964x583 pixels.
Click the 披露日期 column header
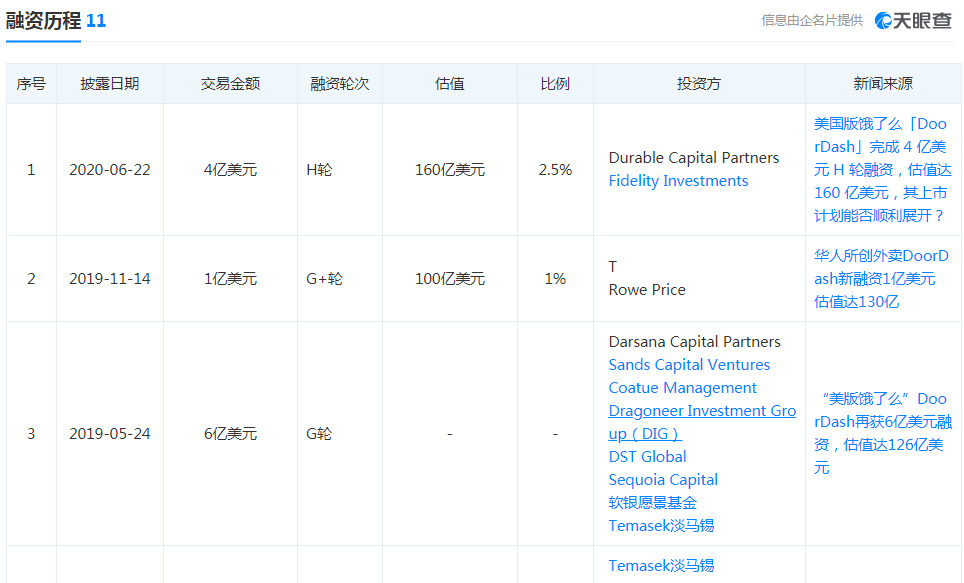pyautogui.click(x=110, y=84)
